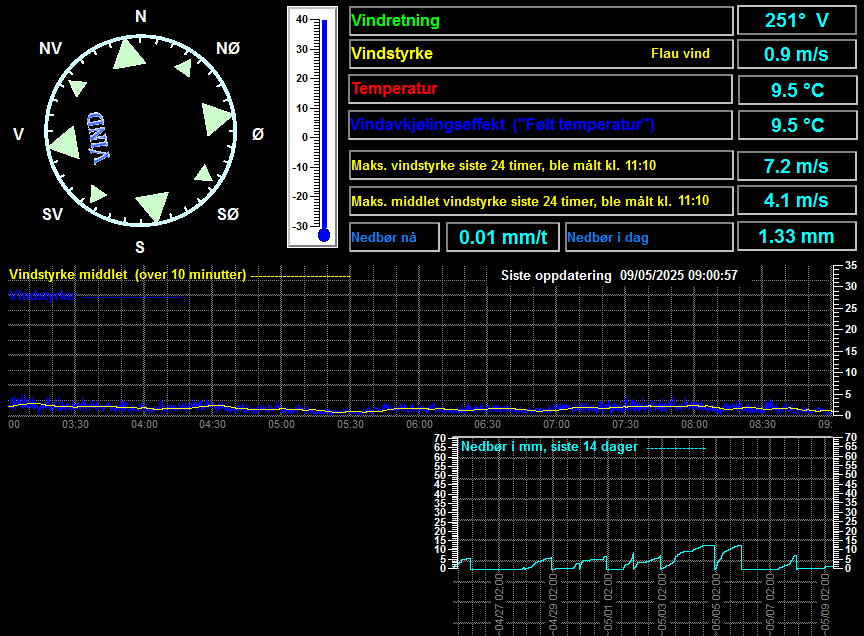The image size is (864, 636).
Task: Click the SØ compass label
Action: click(x=228, y=214)
